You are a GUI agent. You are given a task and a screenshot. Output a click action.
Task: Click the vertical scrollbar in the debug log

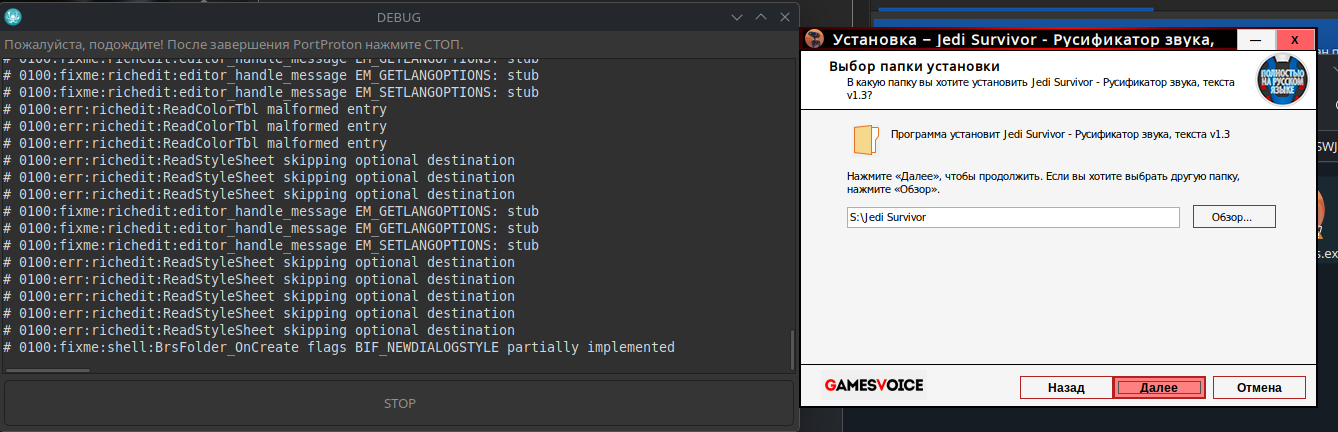tap(793, 349)
